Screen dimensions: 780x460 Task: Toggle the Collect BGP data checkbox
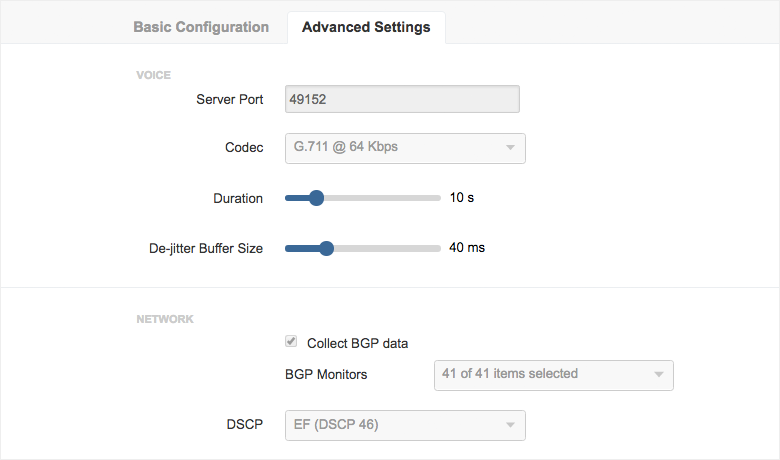[292, 342]
